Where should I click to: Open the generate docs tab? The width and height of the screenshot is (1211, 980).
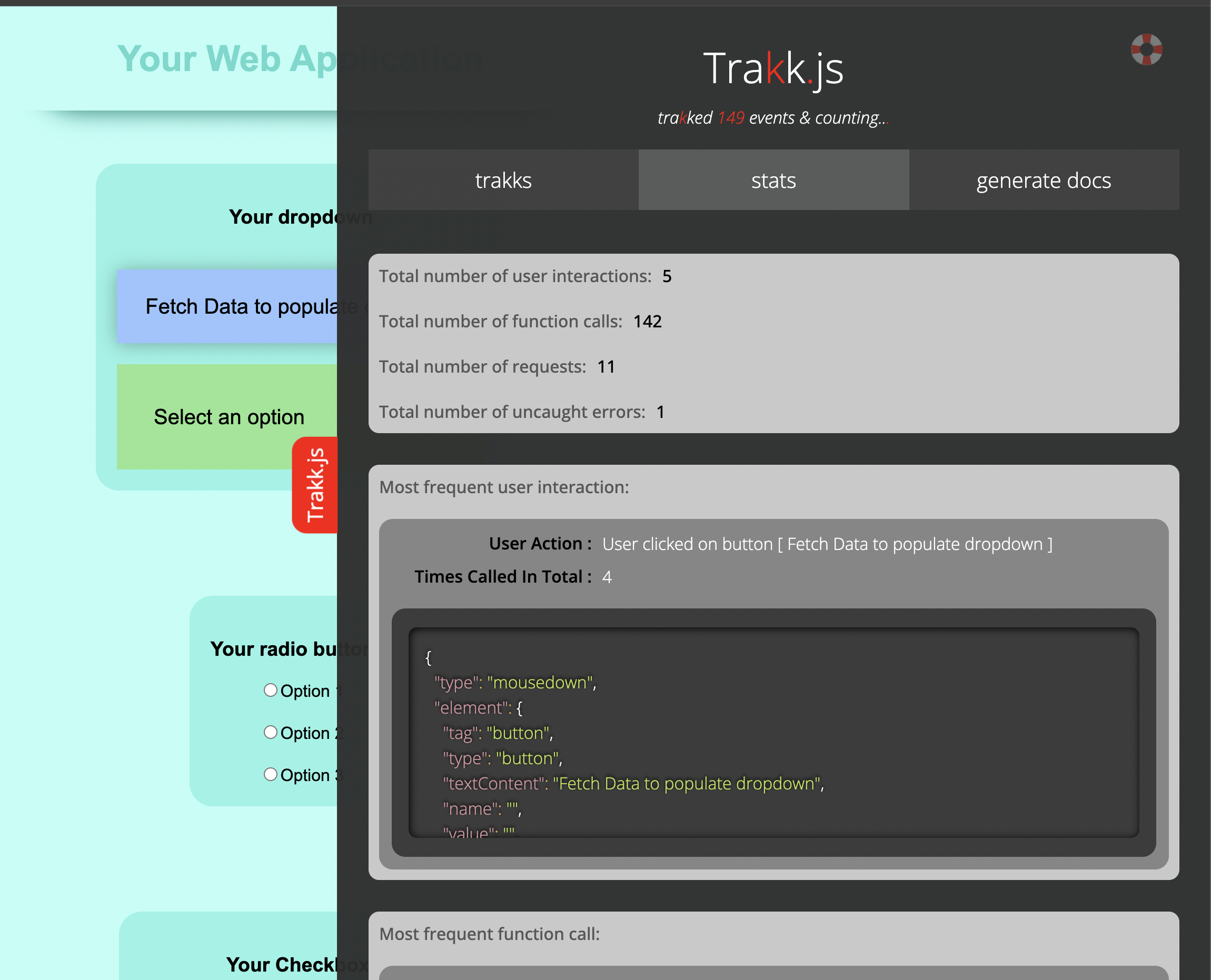(x=1043, y=180)
